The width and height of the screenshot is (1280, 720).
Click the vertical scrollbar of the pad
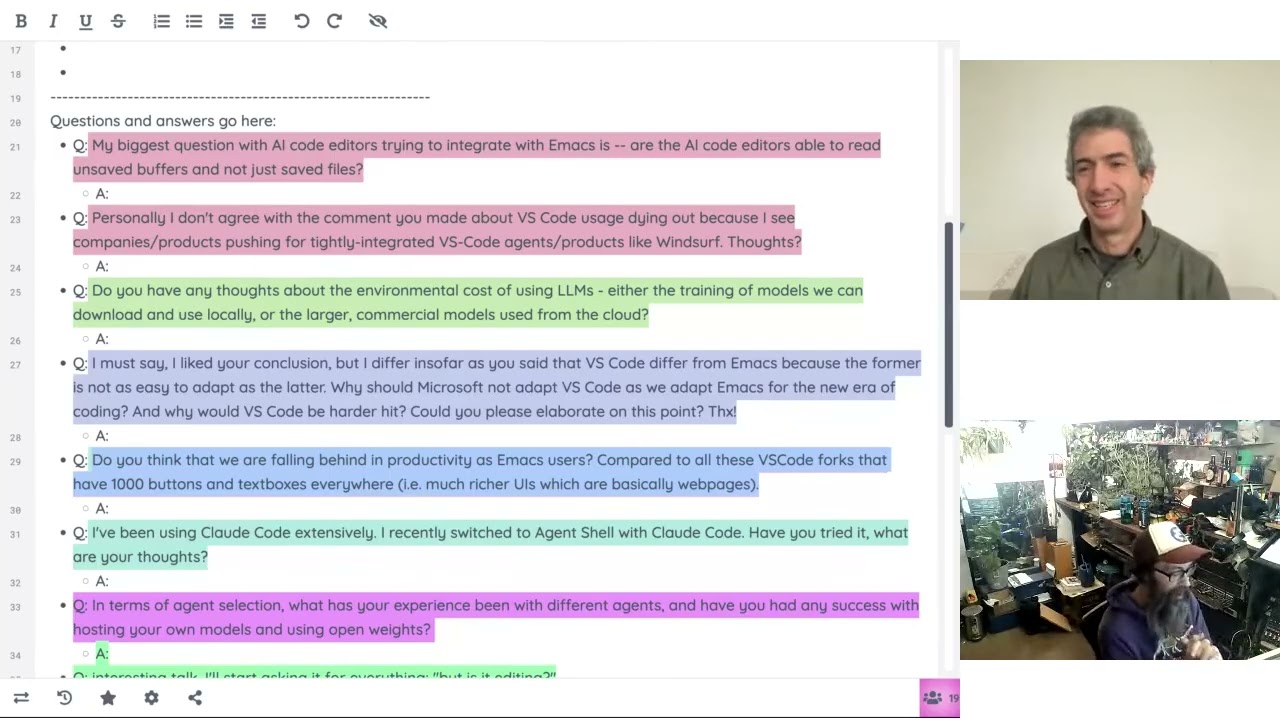[949, 324]
